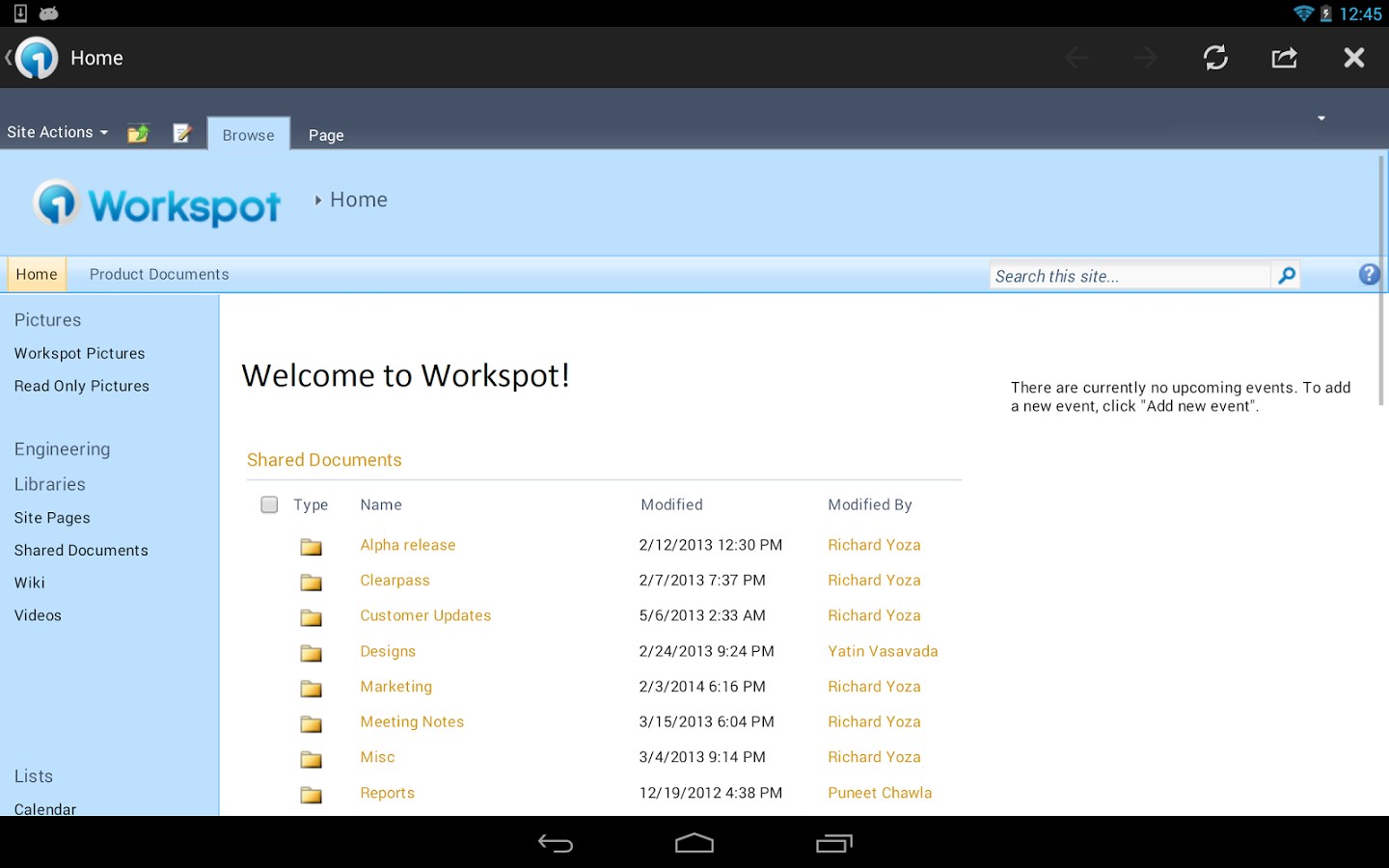Click the Marketing folder icon

pos(311,688)
